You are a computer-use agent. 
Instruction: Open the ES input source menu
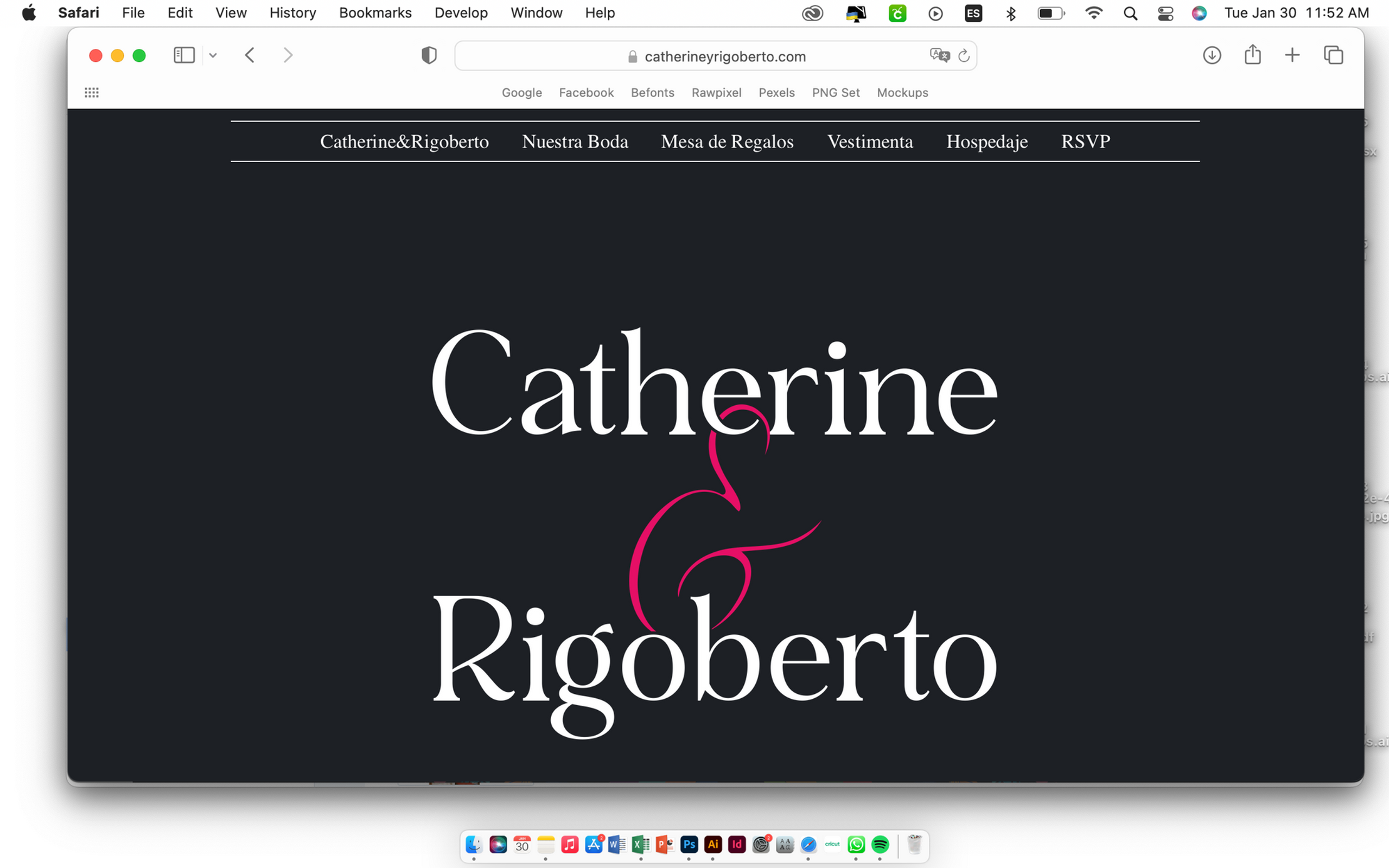pos(973,12)
